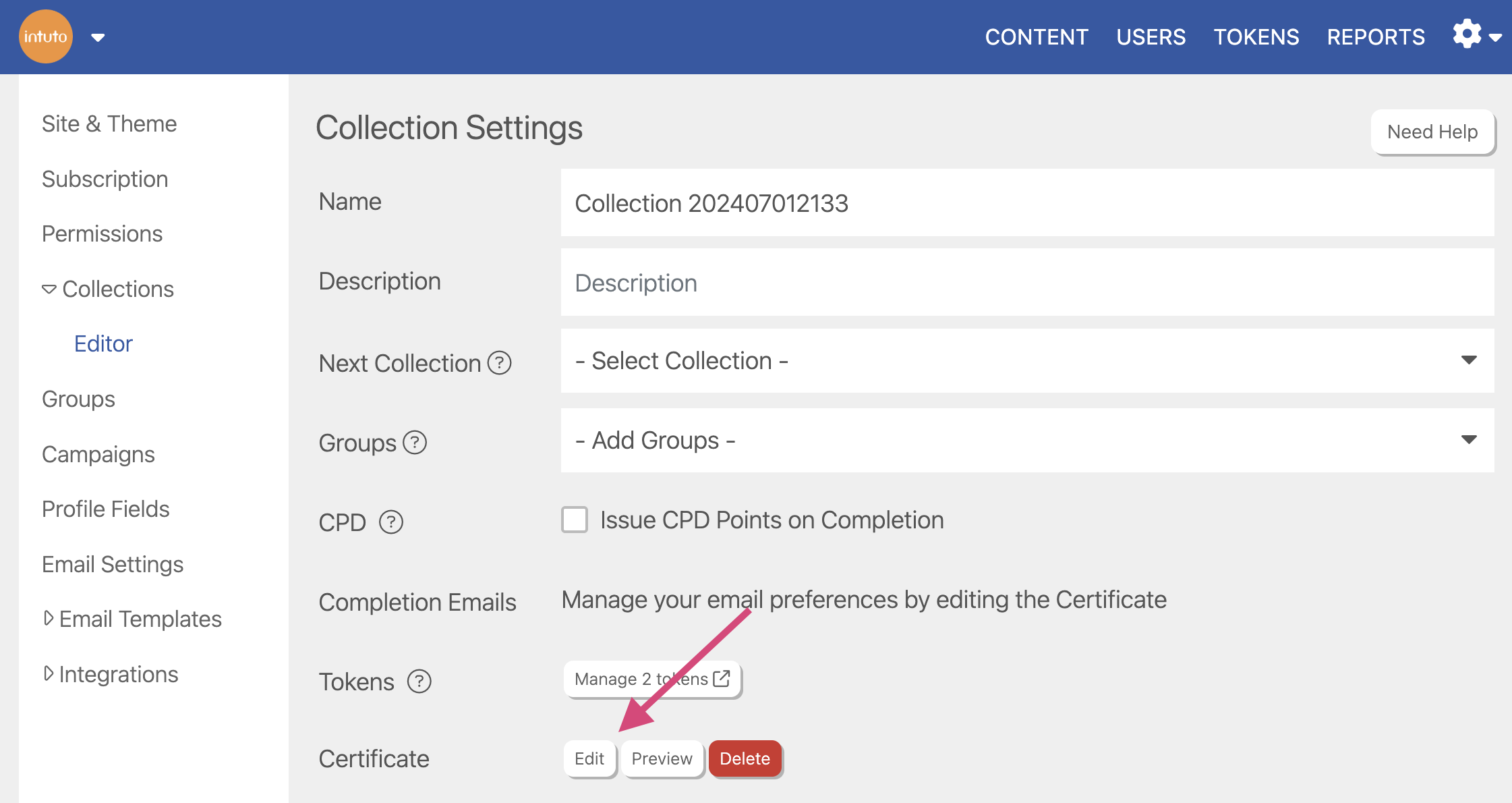
Task: Open the settings gear menu
Action: tap(1467, 34)
